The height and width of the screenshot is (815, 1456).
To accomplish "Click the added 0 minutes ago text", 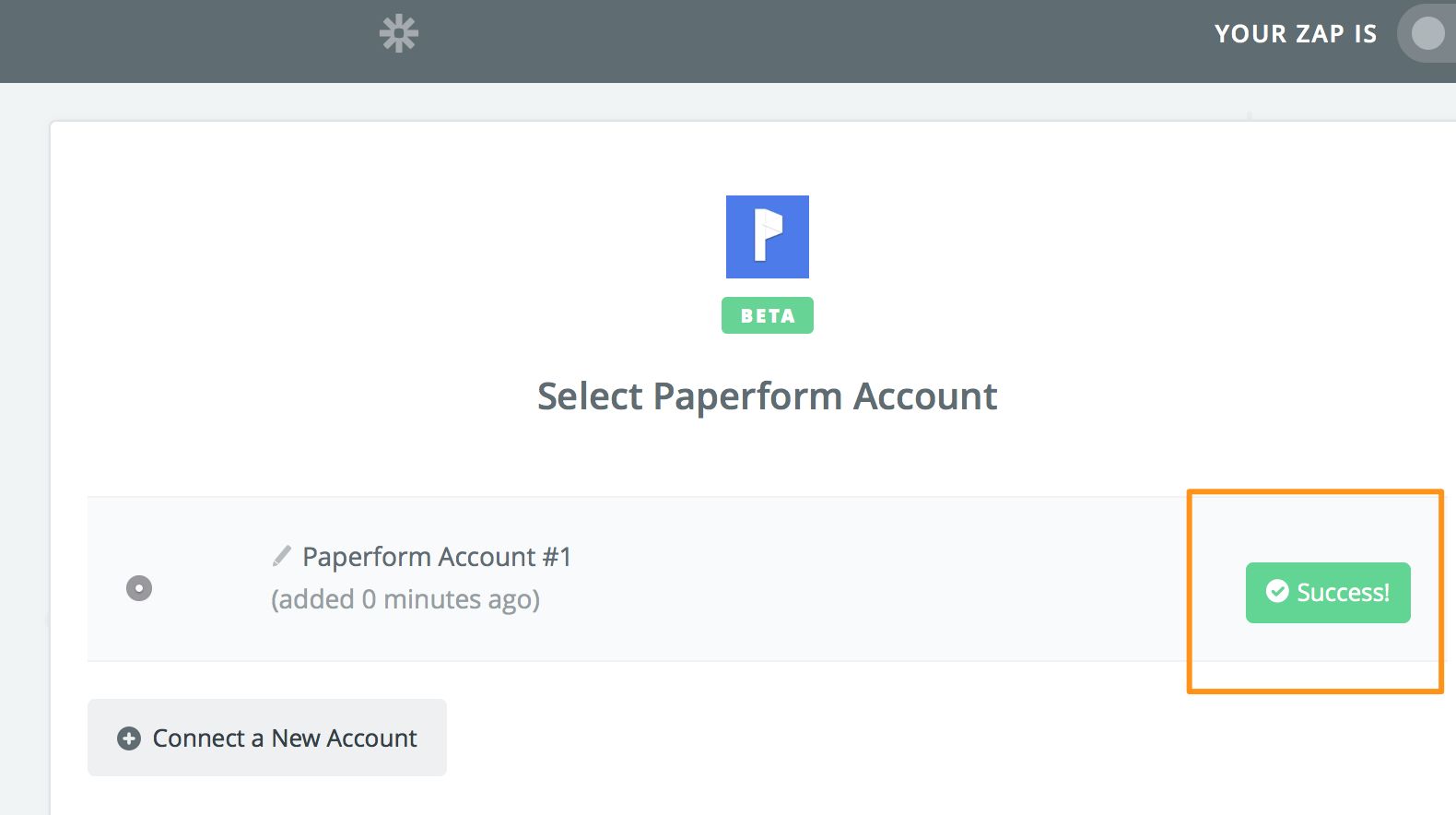I will [x=405, y=599].
